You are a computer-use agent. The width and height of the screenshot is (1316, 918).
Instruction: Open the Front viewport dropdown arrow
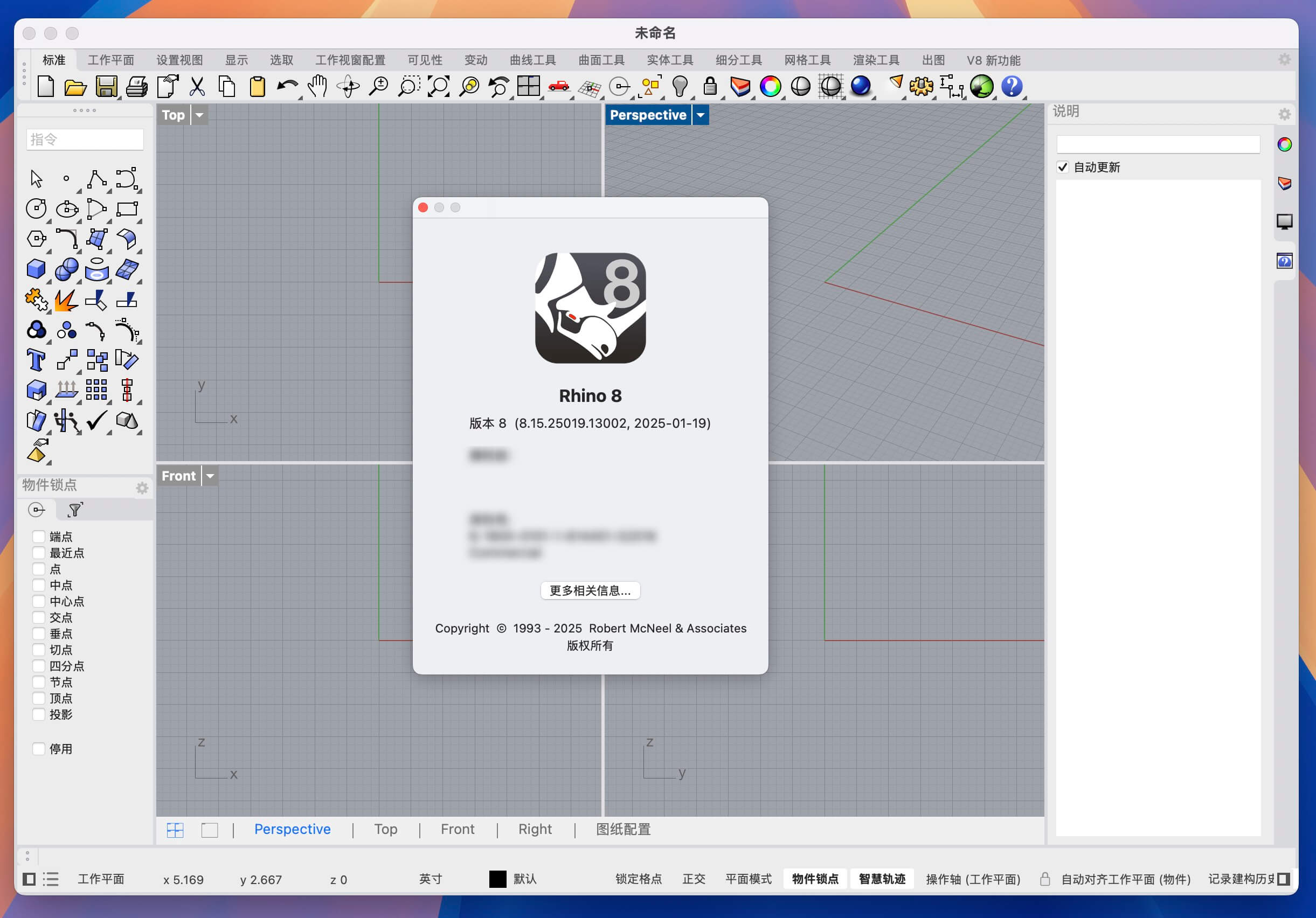(x=210, y=476)
